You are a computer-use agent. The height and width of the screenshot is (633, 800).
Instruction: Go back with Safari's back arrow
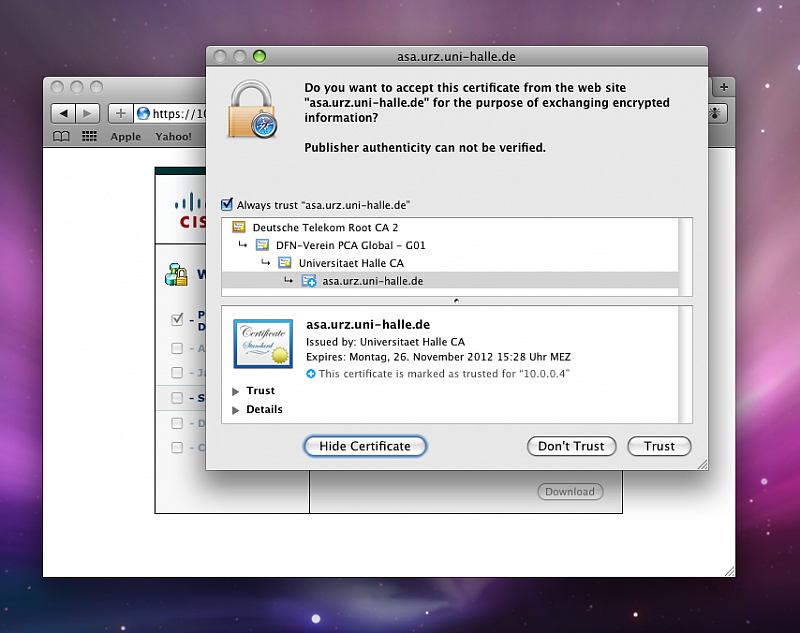tap(63, 113)
